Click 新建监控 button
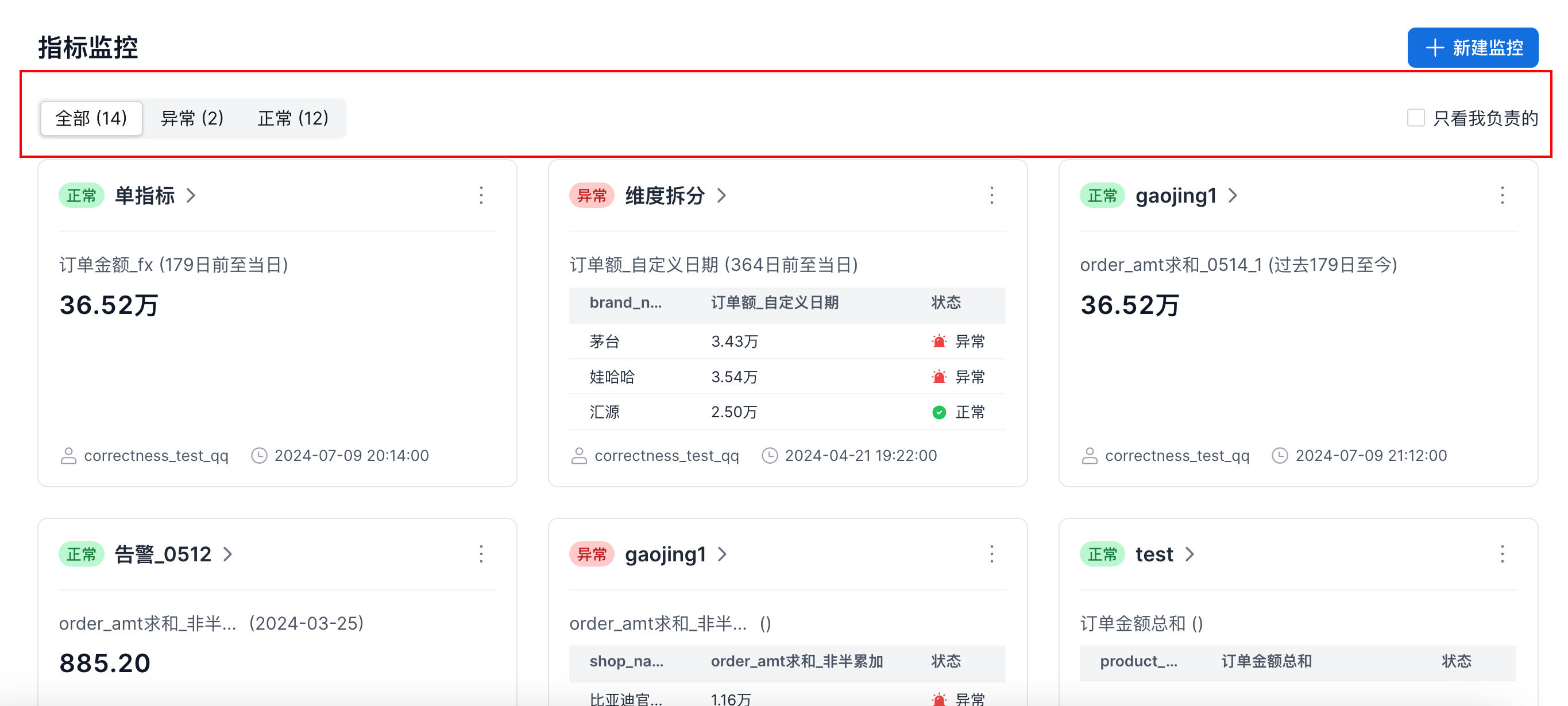The width and height of the screenshot is (1568, 706). pos(1472,48)
